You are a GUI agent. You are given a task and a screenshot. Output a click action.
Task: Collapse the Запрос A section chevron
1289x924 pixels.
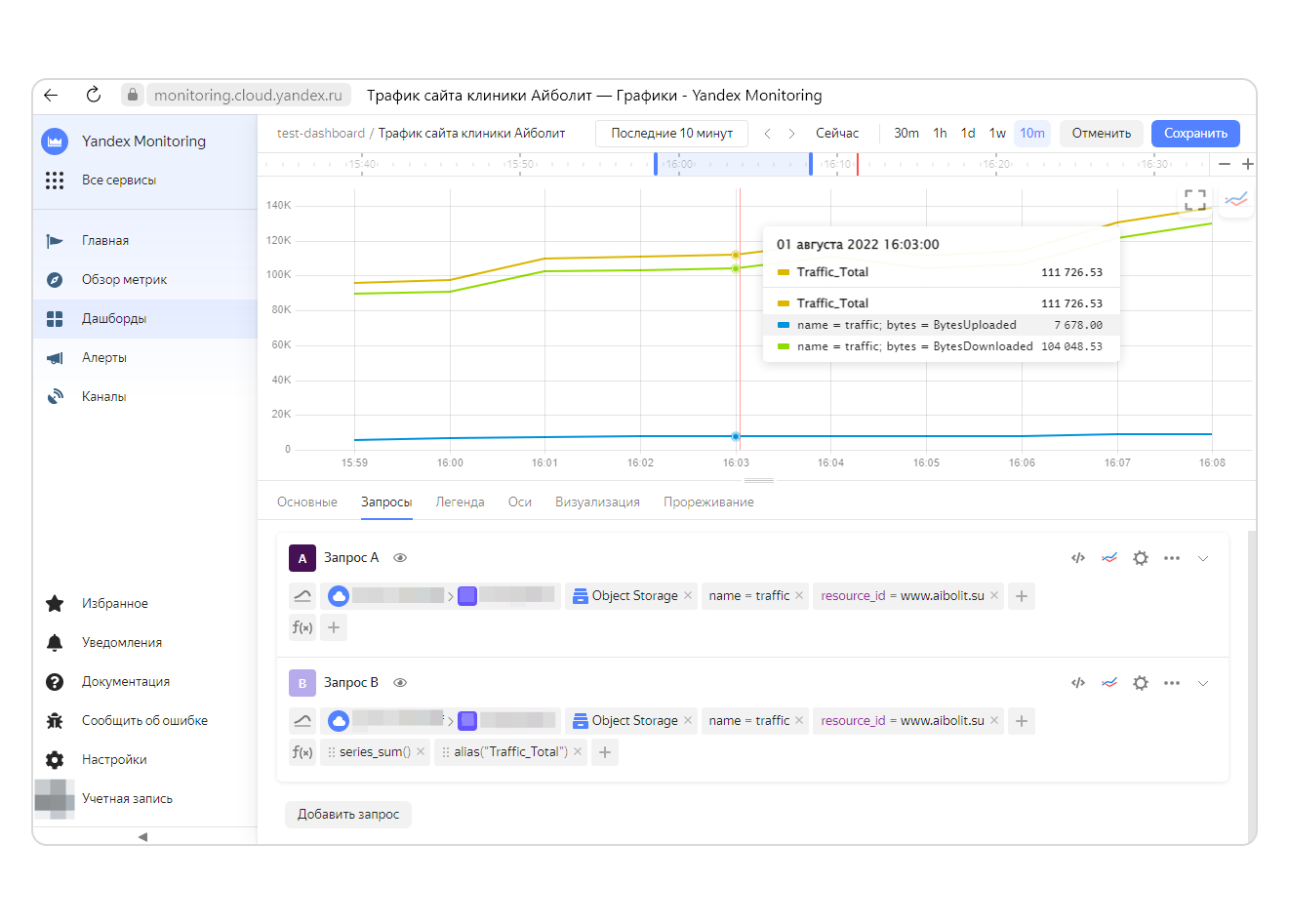click(1203, 558)
